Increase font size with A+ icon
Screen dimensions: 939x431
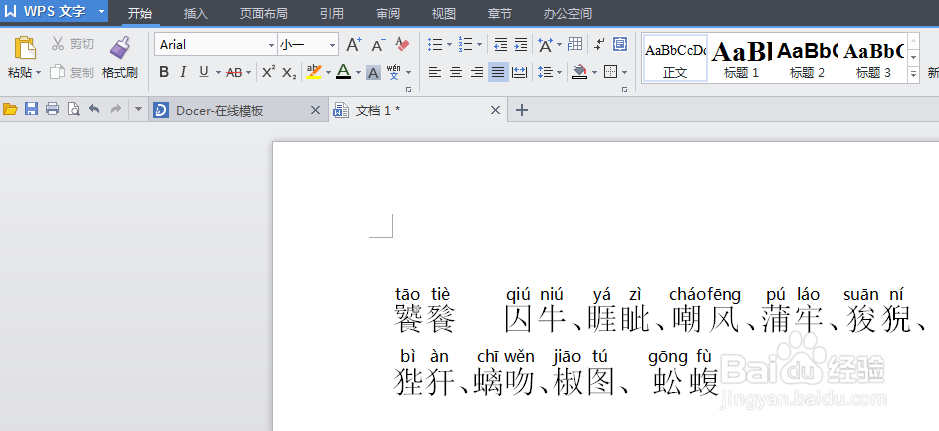point(355,44)
